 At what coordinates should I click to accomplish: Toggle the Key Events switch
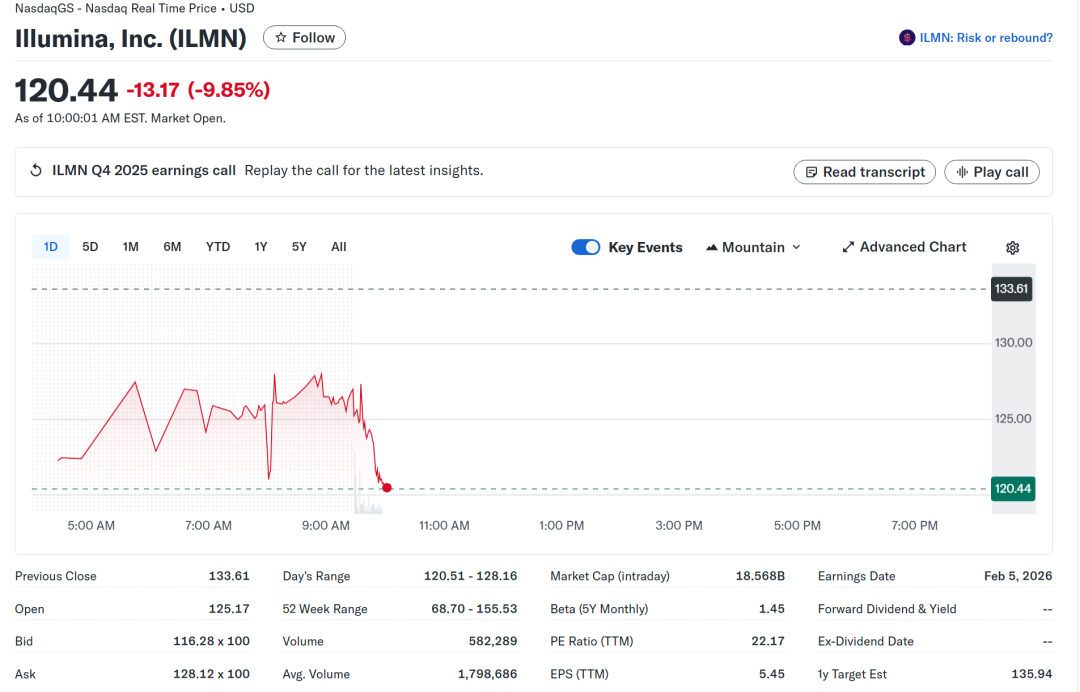tap(586, 247)
